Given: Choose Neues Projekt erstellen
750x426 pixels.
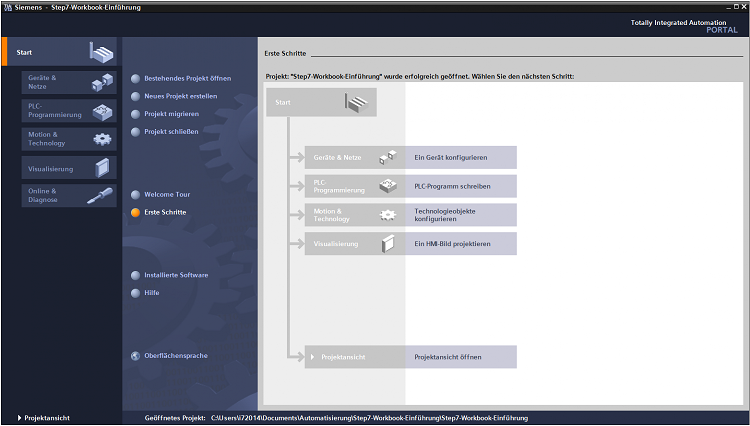Looking at the screenshot, I should coord(180,96).
